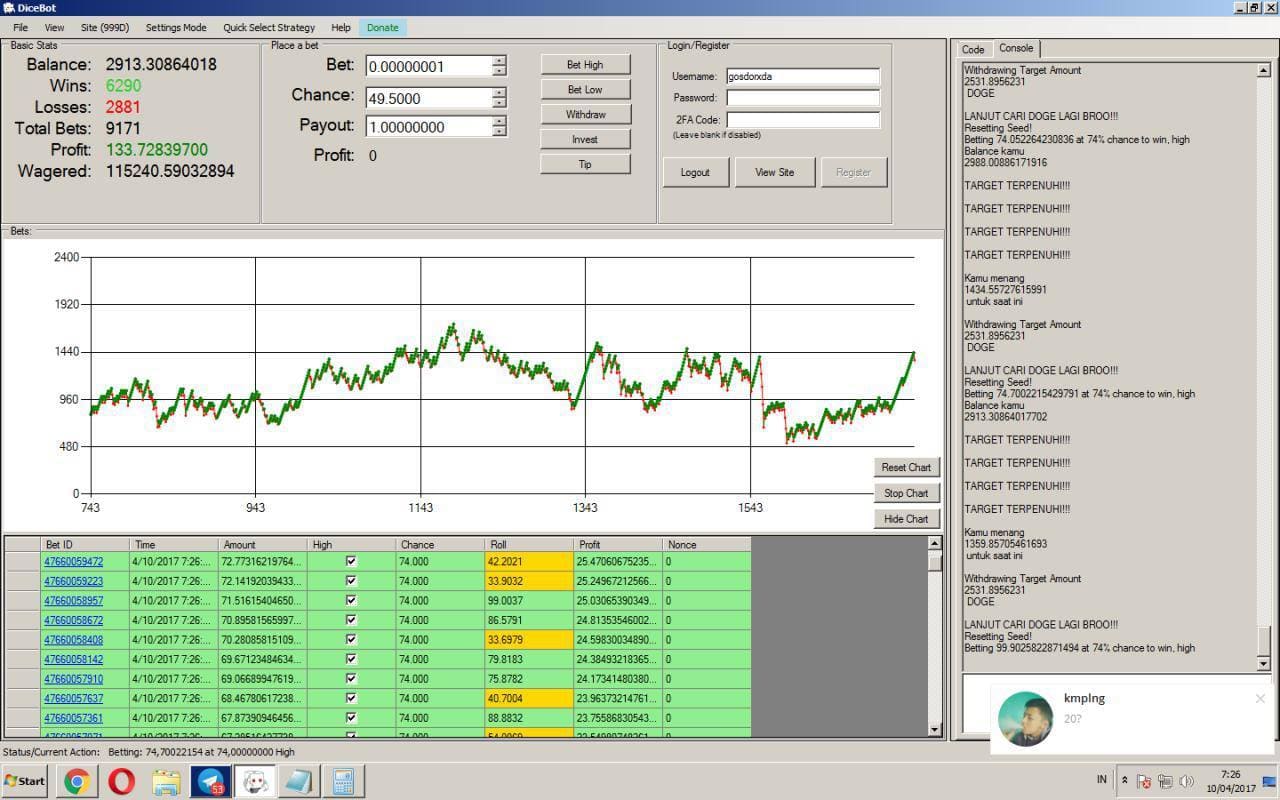The width and height of the screenshot is (1280, 800).
Task: Click the console scrollbar up arrow
Action: point(1263,71)
